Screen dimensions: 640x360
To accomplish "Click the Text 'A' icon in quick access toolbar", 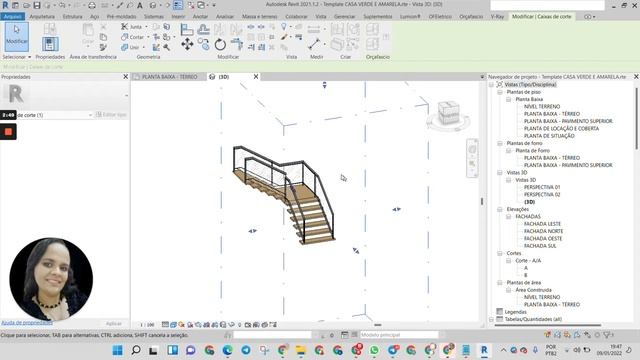I will (x=140, y=5).
